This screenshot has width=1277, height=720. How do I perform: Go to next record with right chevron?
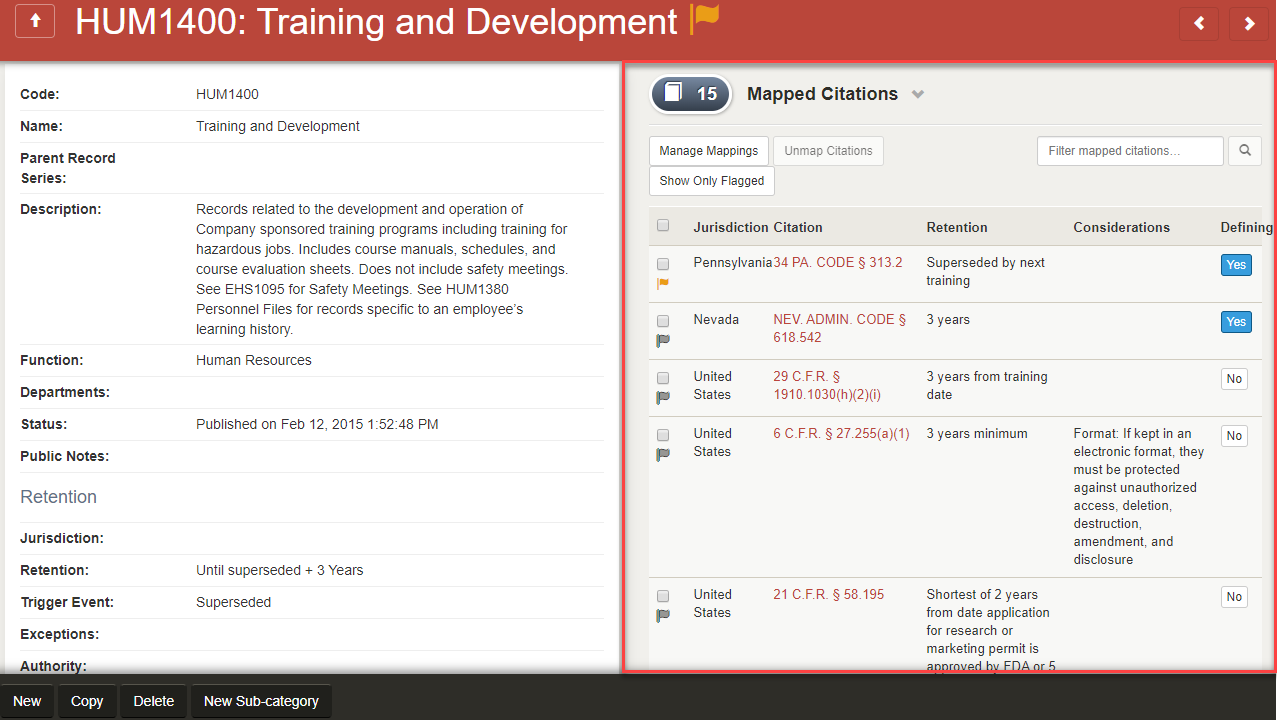1249,24
